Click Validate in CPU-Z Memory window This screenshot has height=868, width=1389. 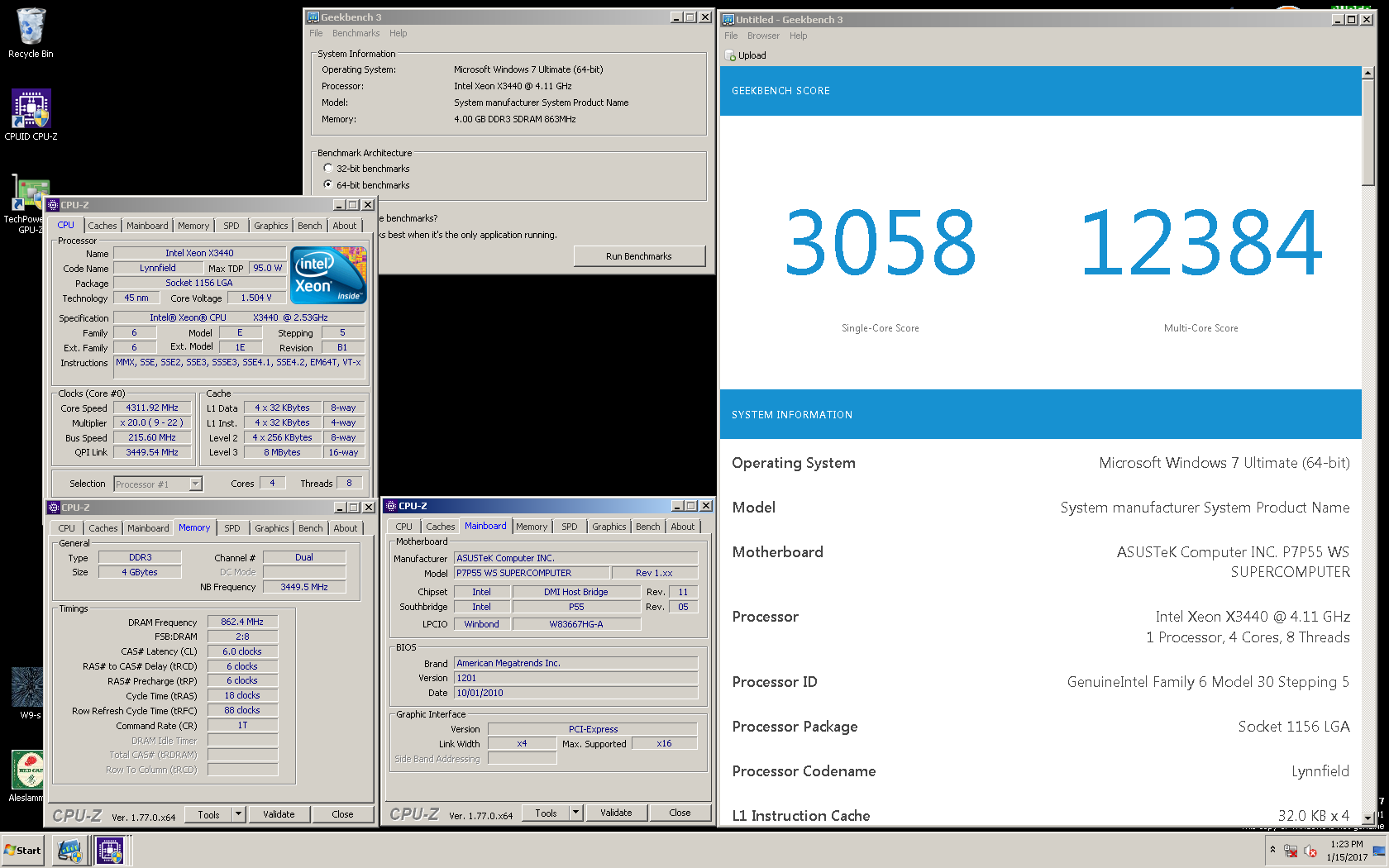click(279, 814)
